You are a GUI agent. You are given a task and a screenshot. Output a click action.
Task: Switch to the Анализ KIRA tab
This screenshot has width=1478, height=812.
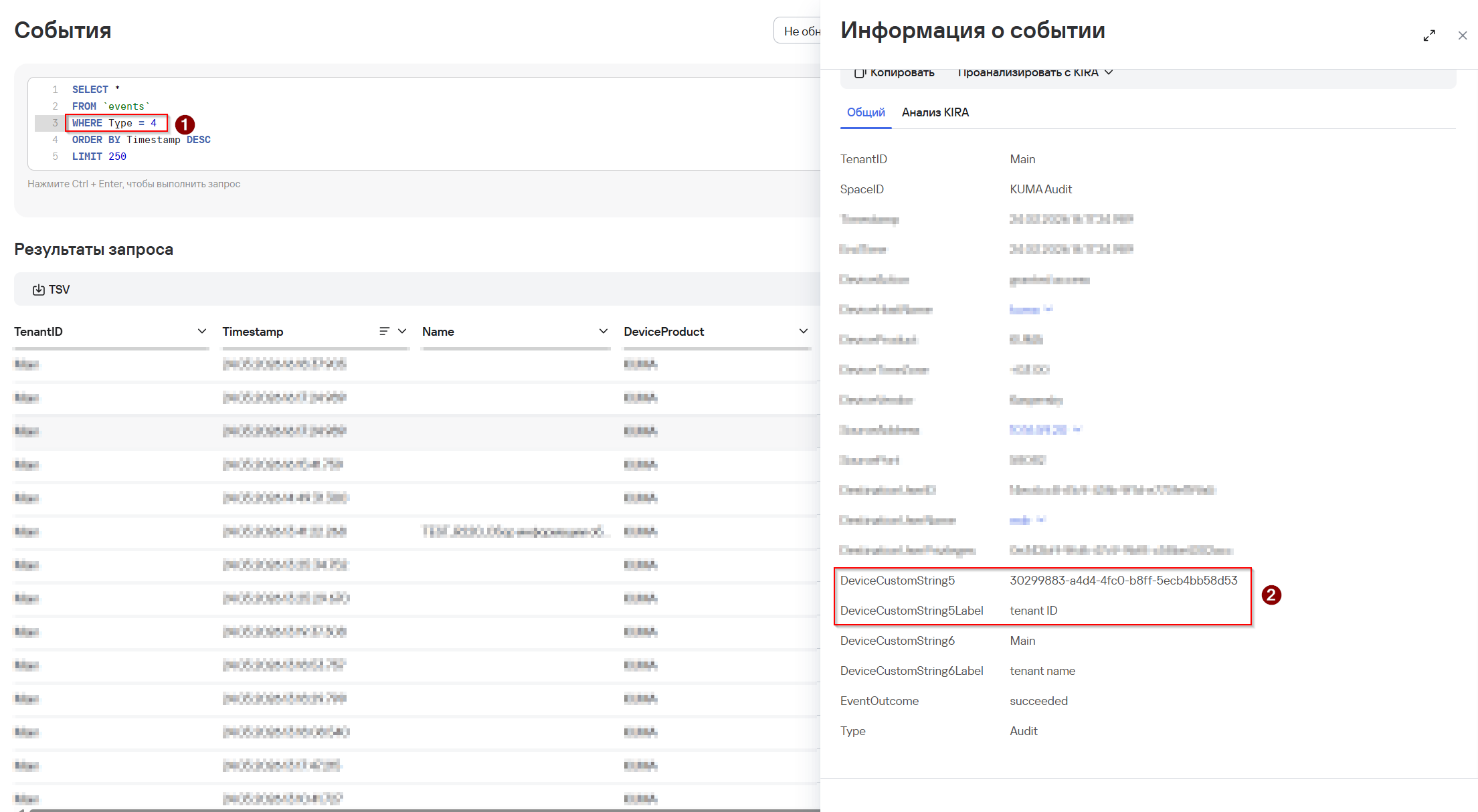pos(935,112)
